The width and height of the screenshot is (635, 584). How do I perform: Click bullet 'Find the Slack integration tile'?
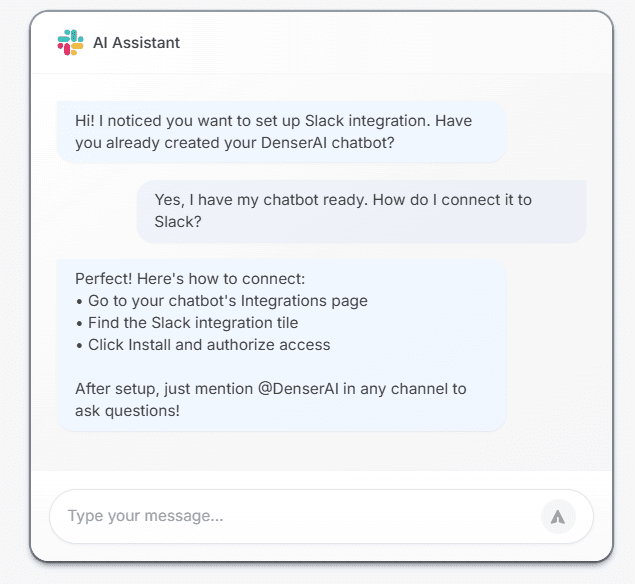pyautogui.click(x=187, y=323)
